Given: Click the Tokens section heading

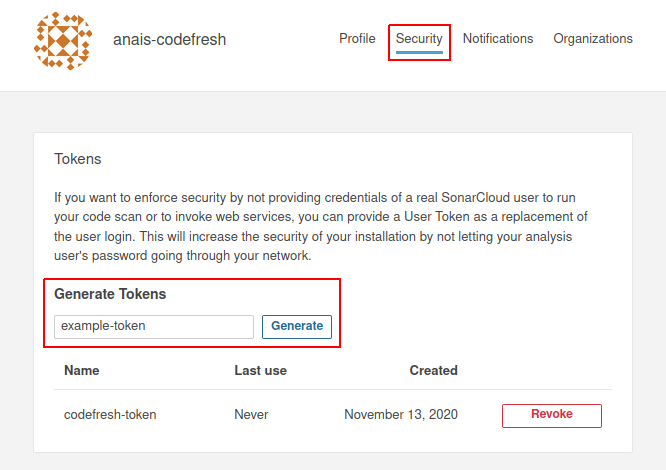Looking at the screenshot, I should [77, 159].
